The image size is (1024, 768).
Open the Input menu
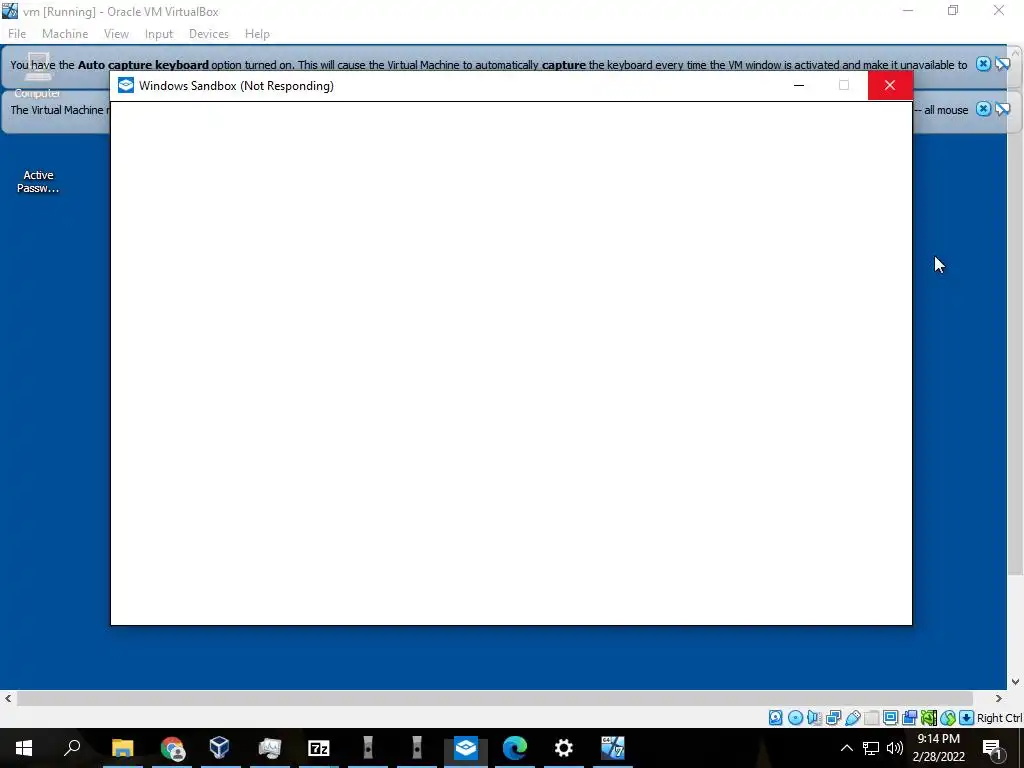pyautogui.click(x=159, y=34)
